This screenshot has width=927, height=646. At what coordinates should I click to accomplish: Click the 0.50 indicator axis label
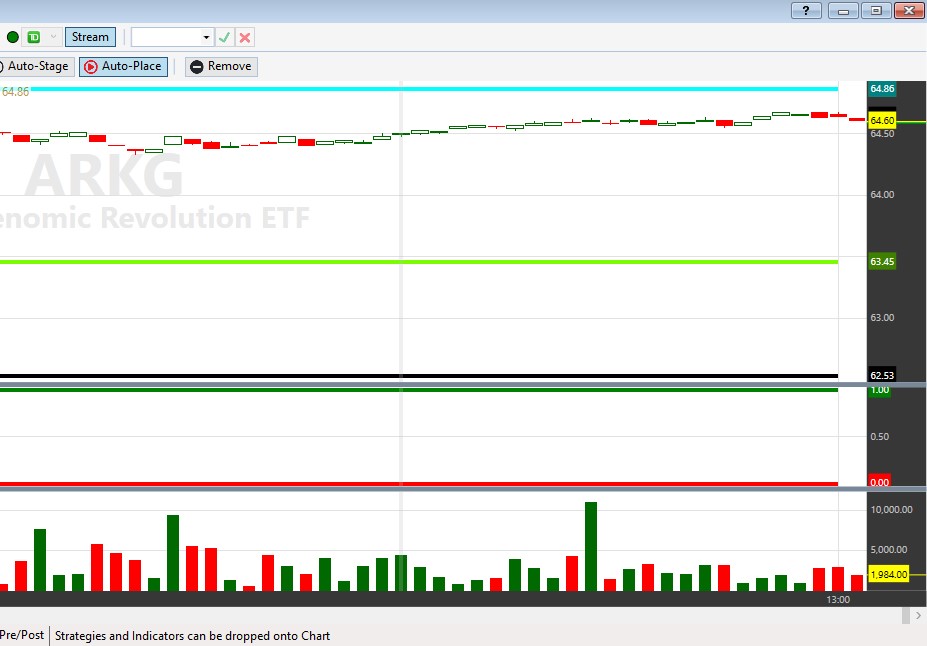(x=879, y=436)
